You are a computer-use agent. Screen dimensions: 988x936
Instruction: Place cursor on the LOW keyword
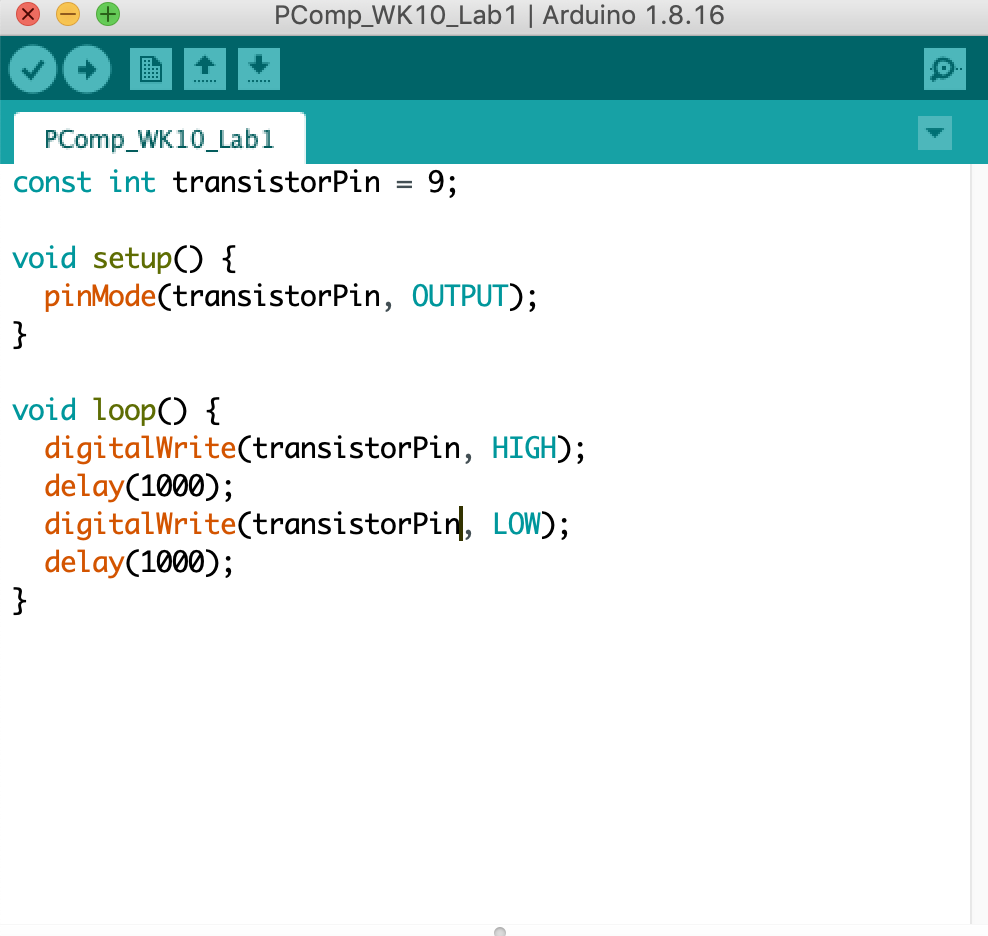coord(516,524)
